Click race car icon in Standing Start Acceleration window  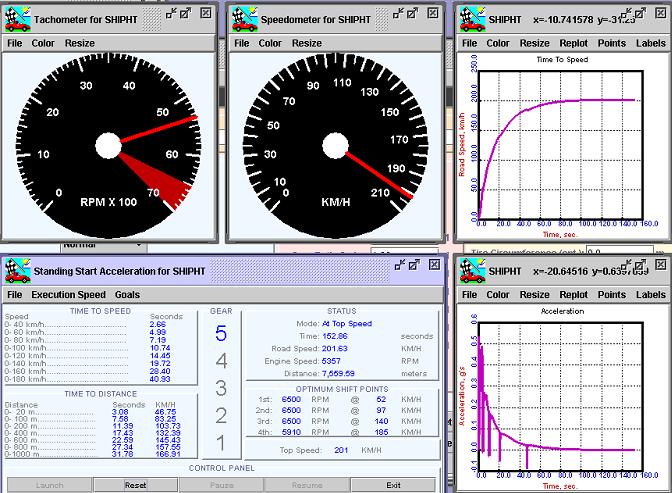pos(18,271)
